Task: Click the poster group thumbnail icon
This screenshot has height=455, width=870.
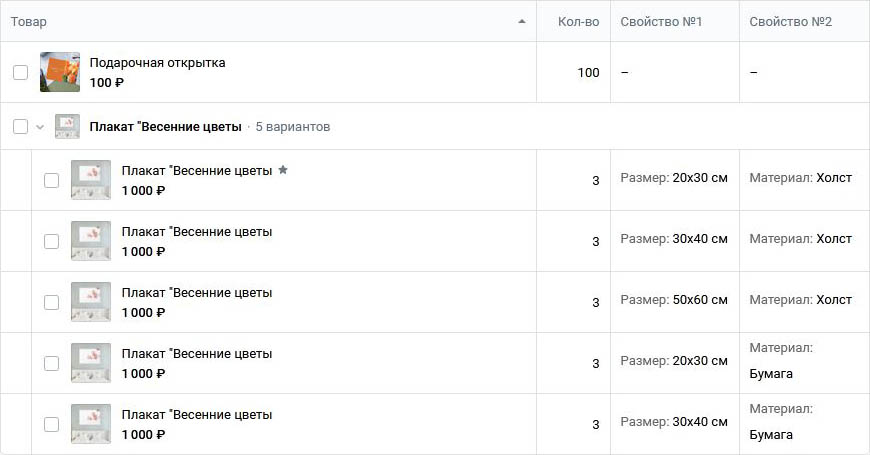Action: [67, 127]
